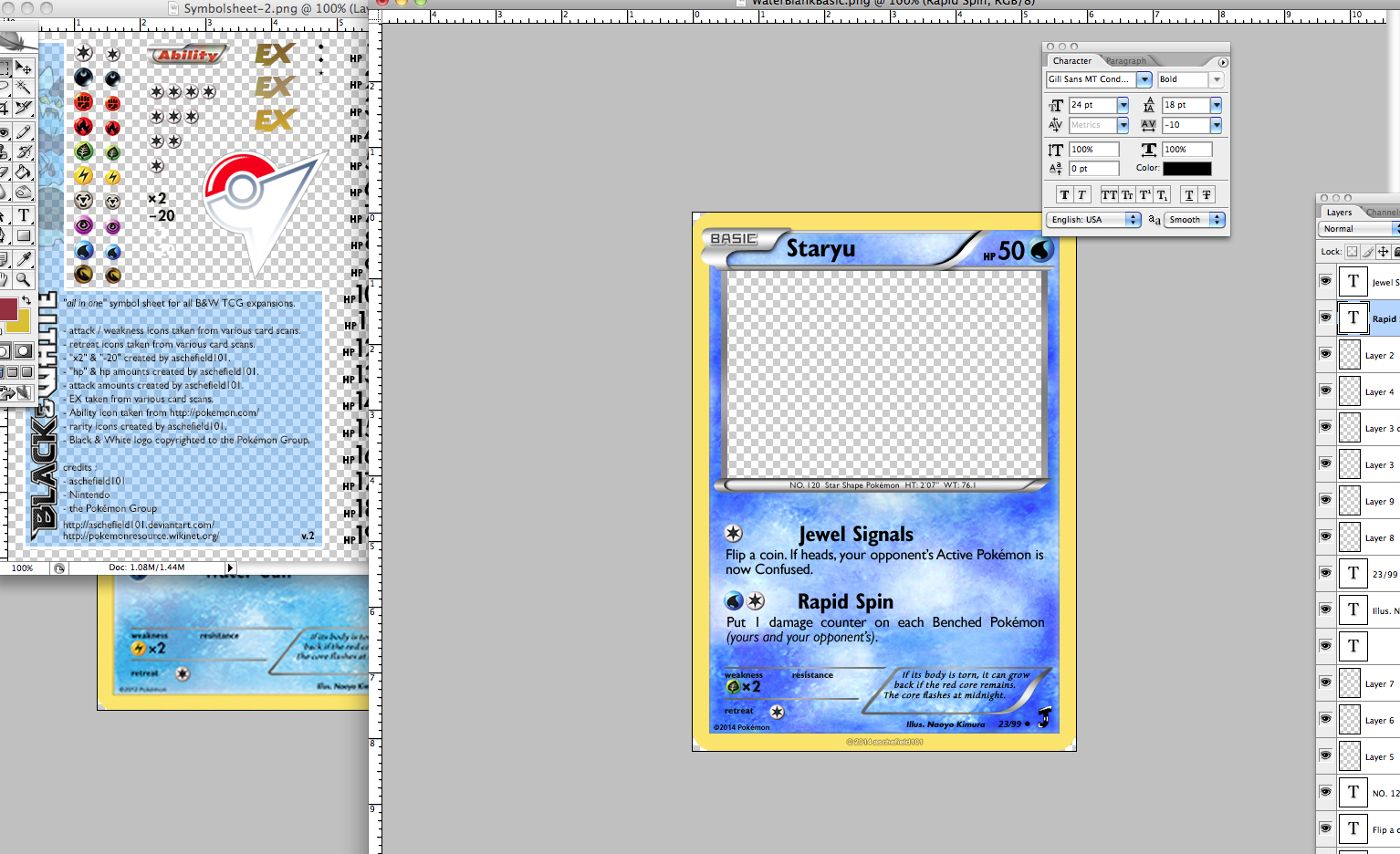
Task: Apply Underline style
Action: (1189, 194)
